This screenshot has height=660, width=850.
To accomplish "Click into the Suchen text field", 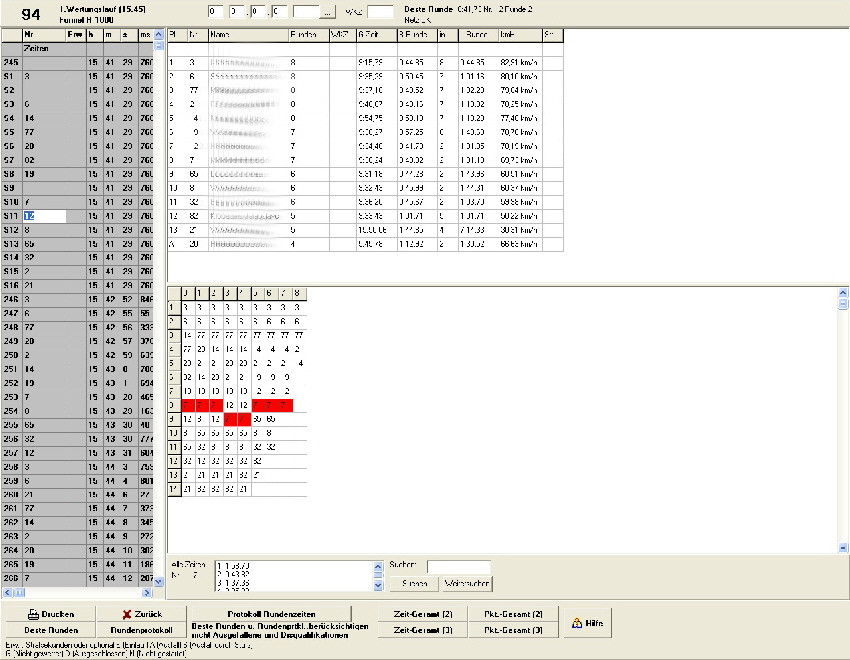I will tap(458, 567).
